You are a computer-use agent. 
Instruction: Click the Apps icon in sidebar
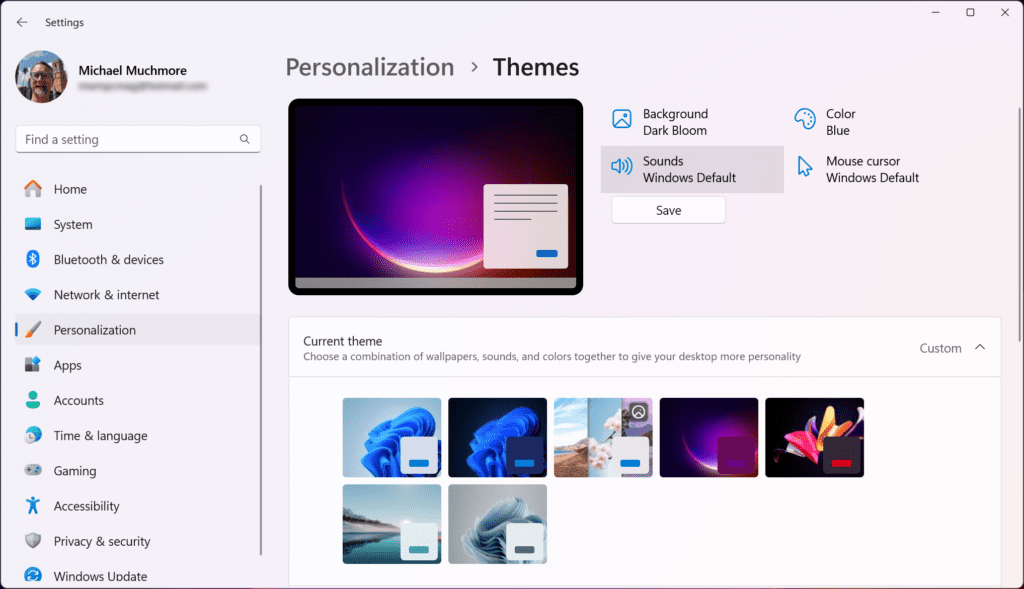coord(33,365)
